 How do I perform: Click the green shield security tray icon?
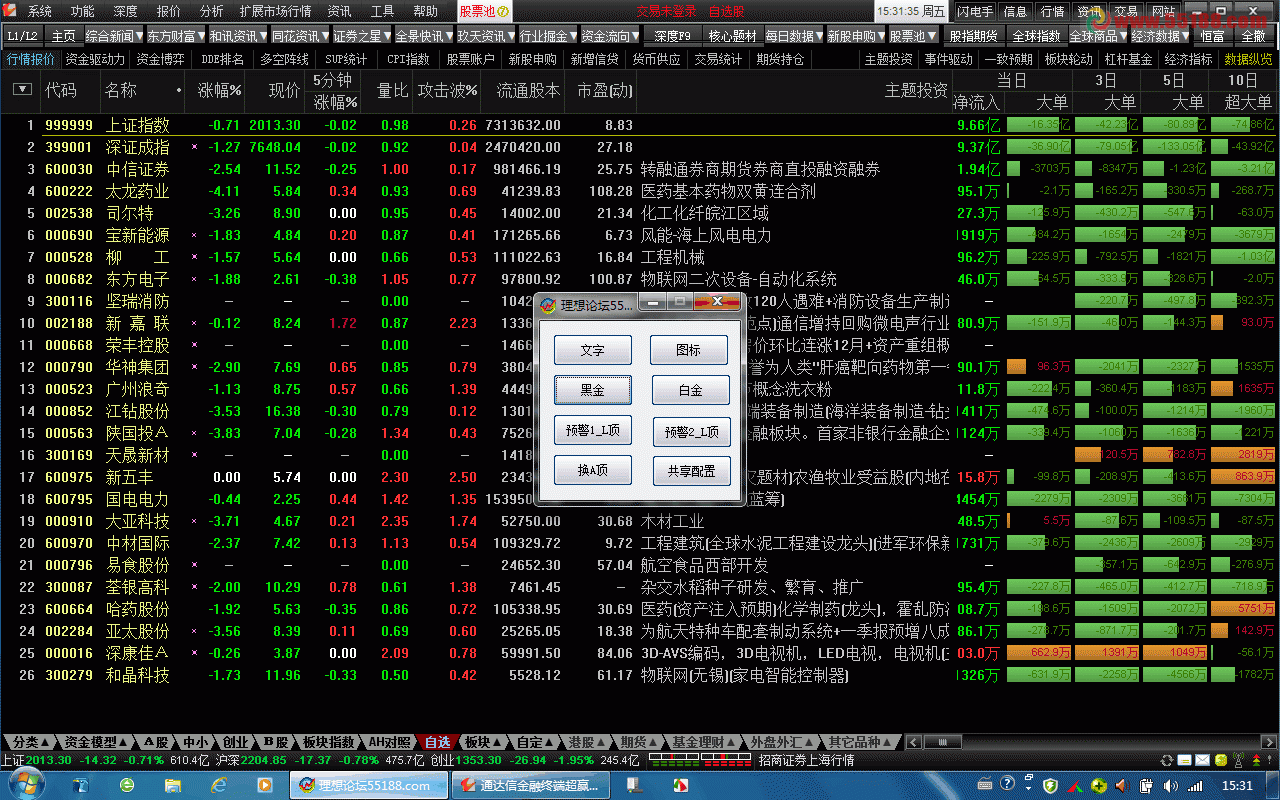pos(1050,785)
